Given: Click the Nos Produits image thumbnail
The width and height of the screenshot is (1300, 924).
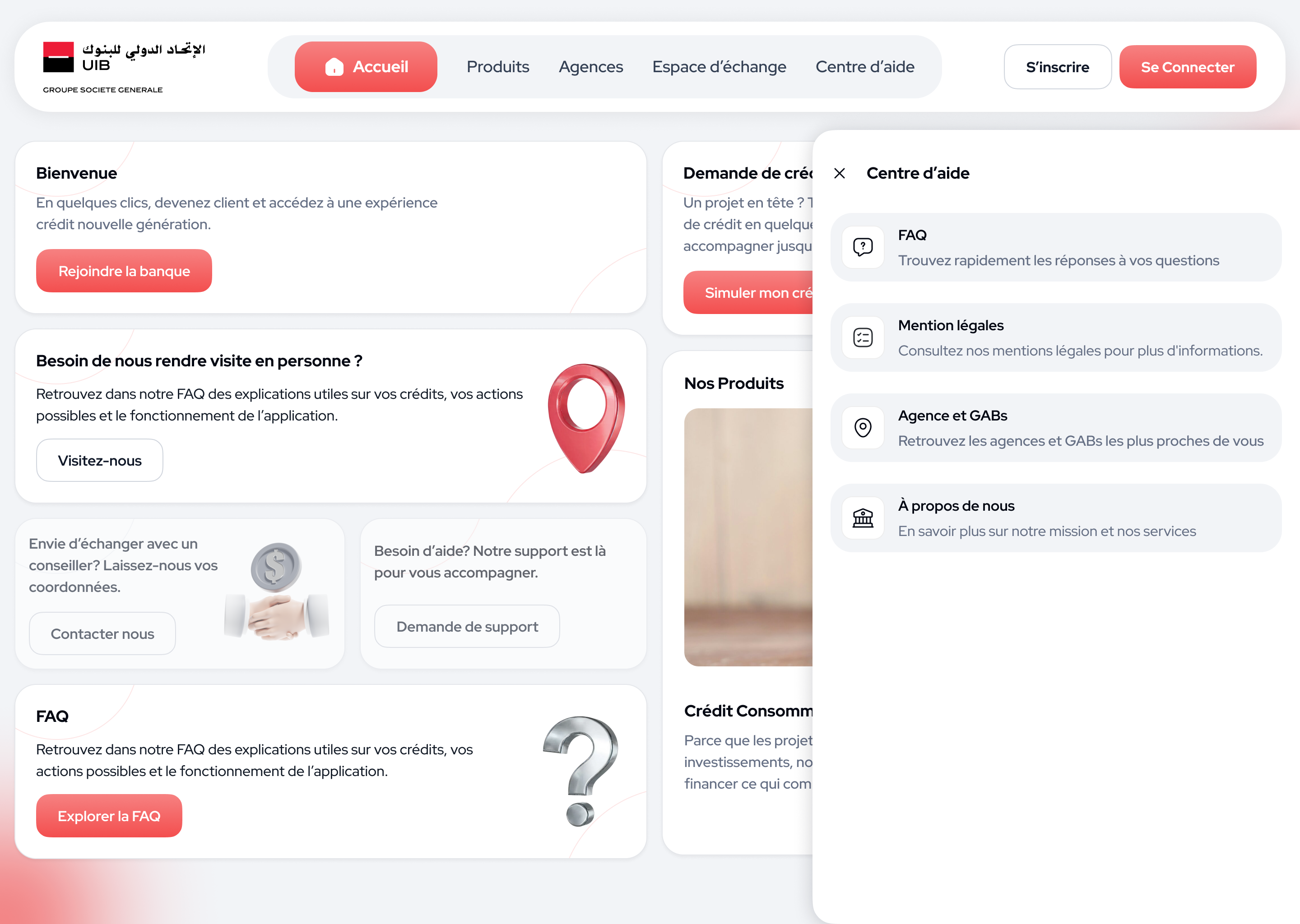Looking at the screenshot, I should pos(748,537).
